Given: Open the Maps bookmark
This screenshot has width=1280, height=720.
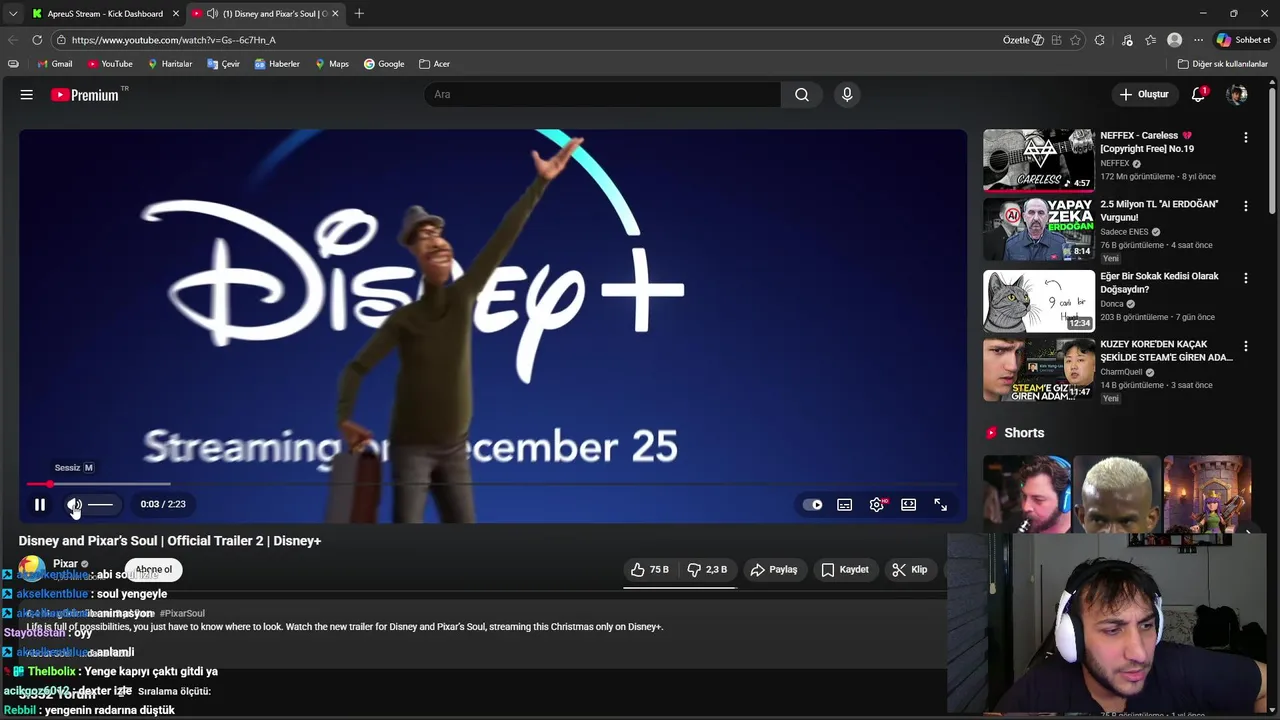Looking at the screenshot, I should tap(332, 64).
